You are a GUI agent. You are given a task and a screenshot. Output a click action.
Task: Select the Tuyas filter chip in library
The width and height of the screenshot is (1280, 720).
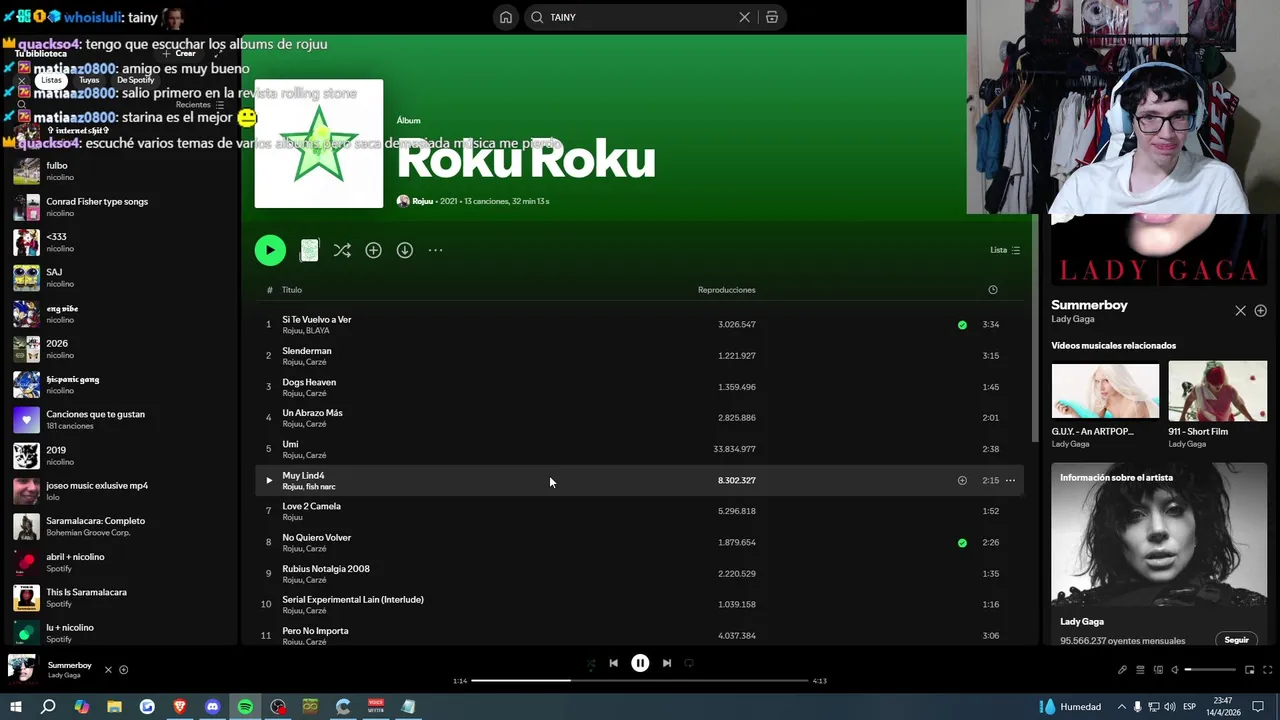point(89,80)
